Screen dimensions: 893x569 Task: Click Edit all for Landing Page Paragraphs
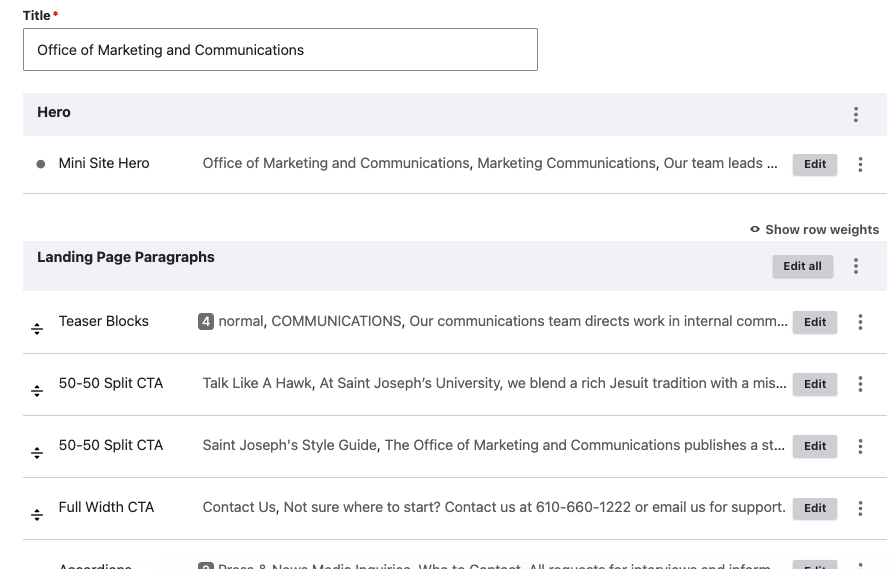[x=802, y=266]
